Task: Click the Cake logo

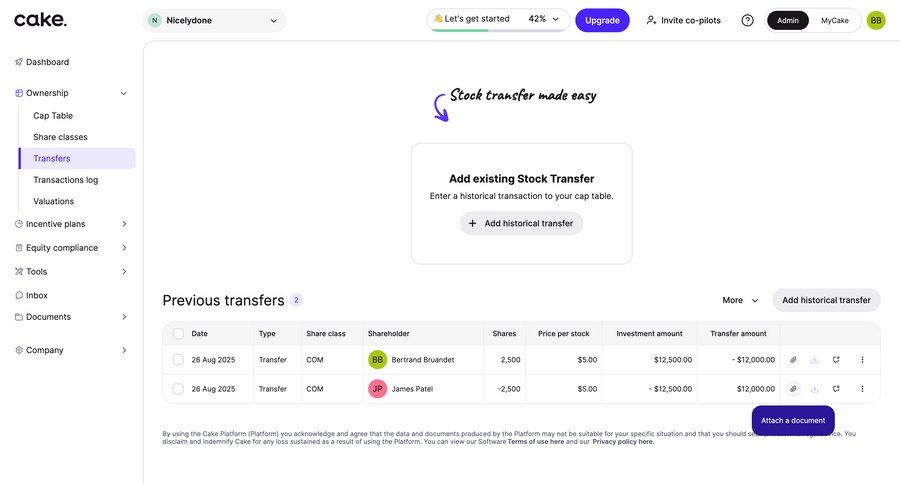Action: [x=41, y=20]
